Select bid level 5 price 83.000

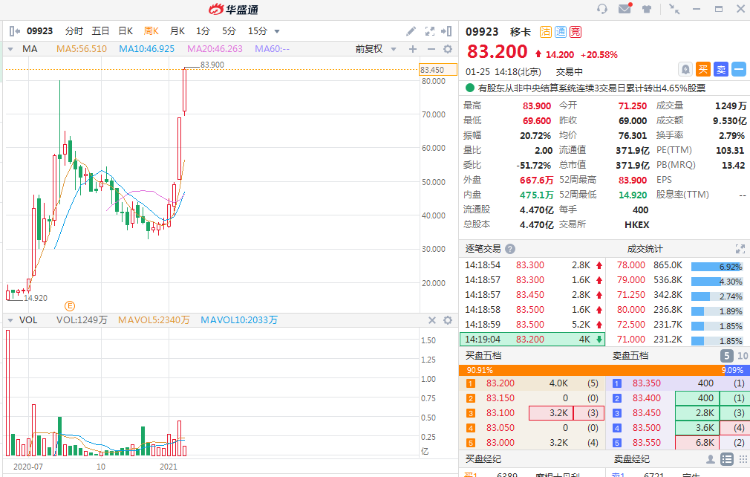(x=500, y=443)
